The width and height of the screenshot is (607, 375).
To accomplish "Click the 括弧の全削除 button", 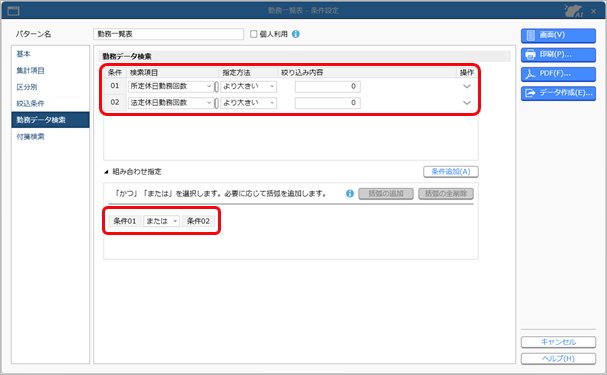I will pos(446,193).
